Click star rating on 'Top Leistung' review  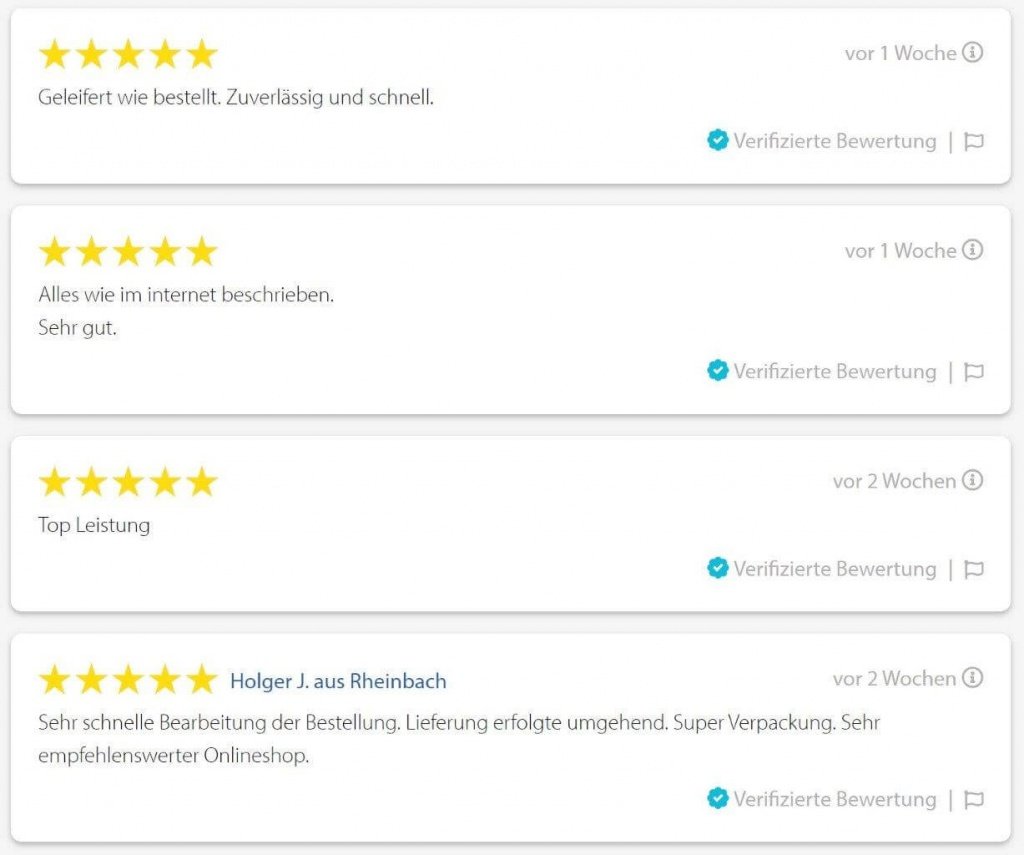pyautogui.click(x=128, y=482)
